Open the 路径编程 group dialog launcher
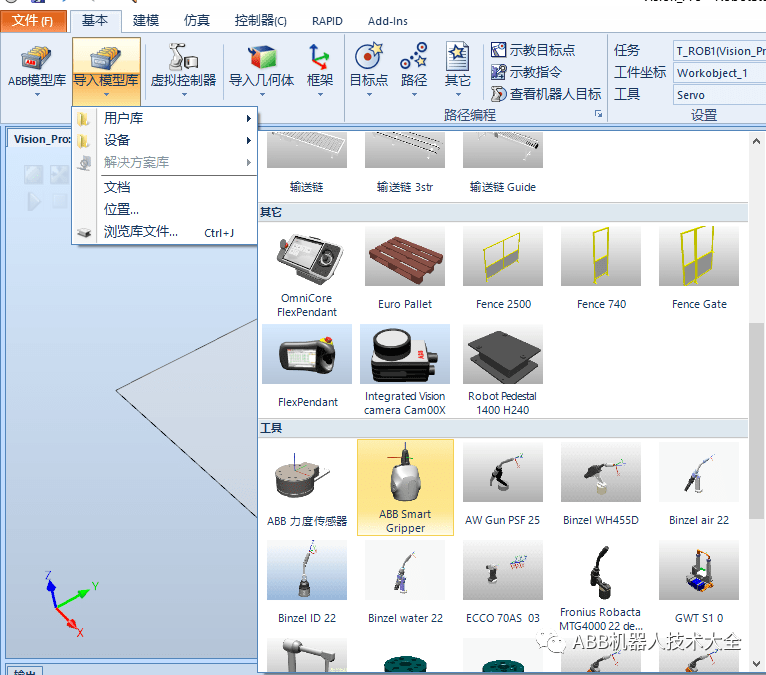 [x=598, y=114]
